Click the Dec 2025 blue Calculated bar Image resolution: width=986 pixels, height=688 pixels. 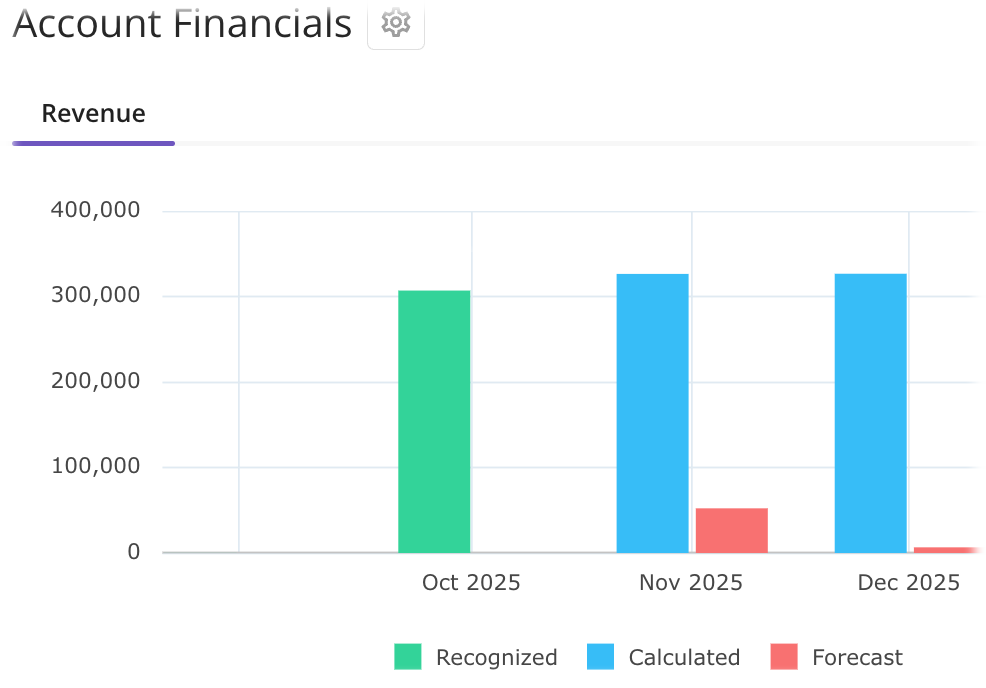869,410
